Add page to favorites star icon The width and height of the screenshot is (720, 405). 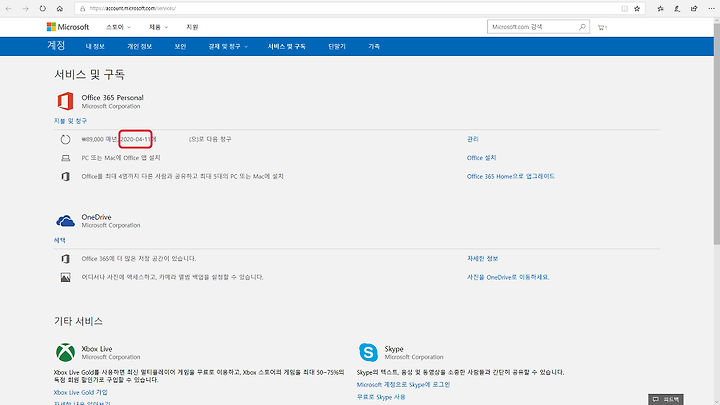click(x=637, y=8)
